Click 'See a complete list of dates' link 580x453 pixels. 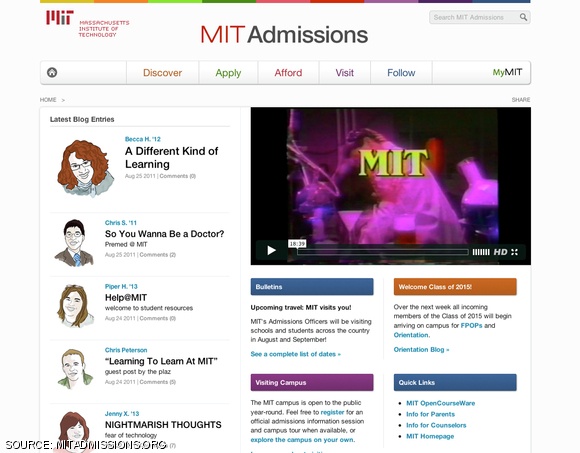(x=296, y=354)
